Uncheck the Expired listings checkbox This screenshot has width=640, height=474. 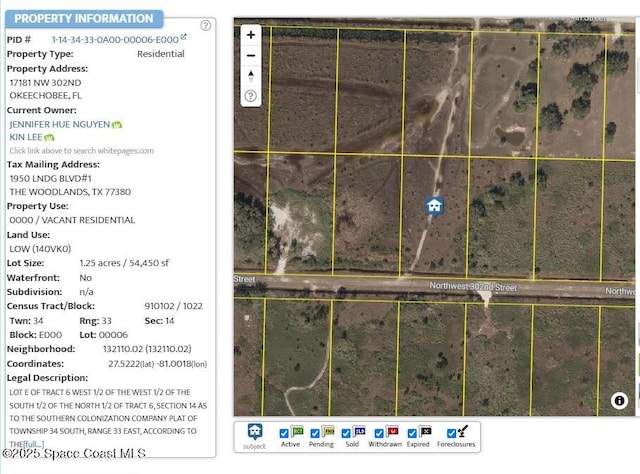[x=412, y=433]
